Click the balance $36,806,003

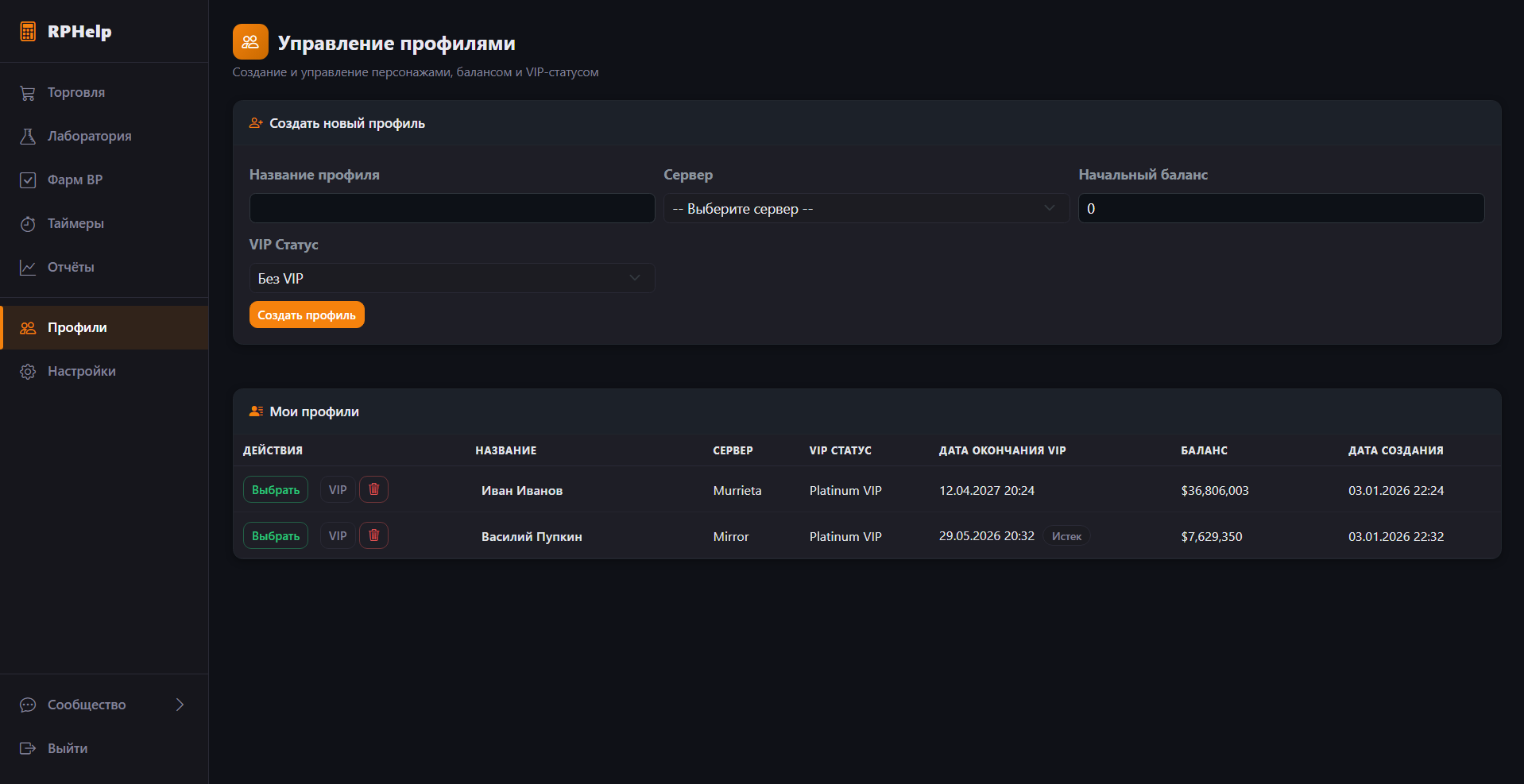click(x=1214, y=491)
